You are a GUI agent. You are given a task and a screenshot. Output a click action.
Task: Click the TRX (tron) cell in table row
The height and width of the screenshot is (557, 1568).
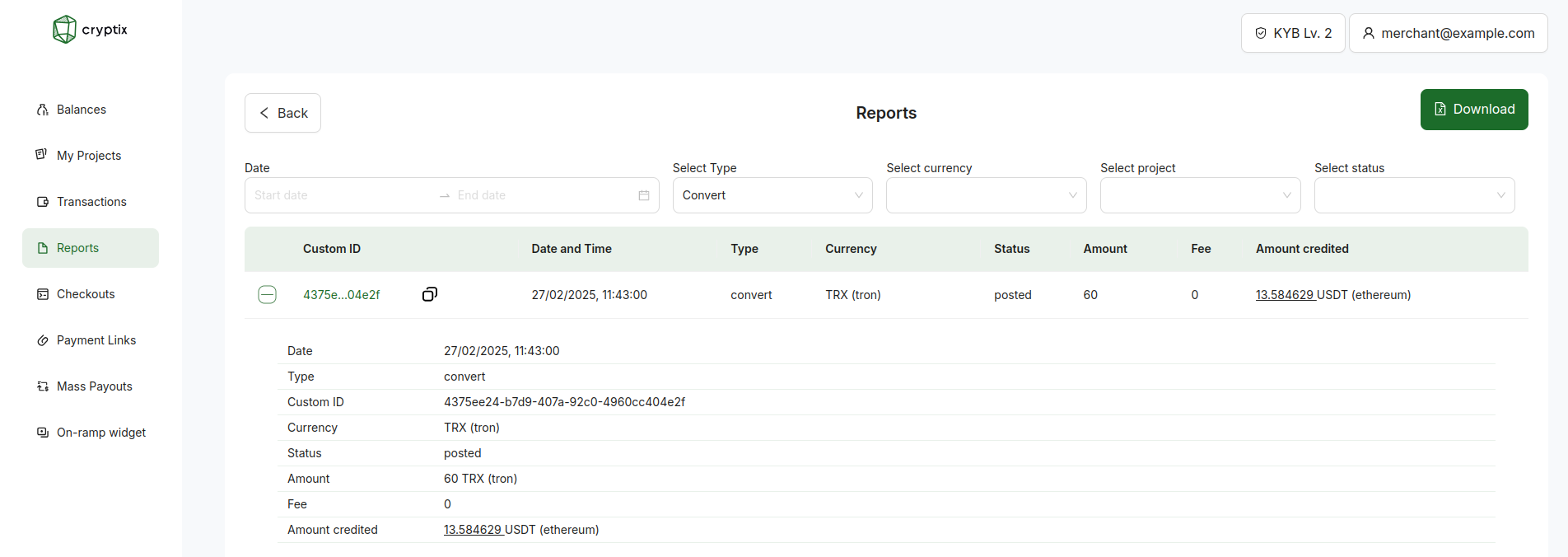pyautogui.click(x=853, y=295)
